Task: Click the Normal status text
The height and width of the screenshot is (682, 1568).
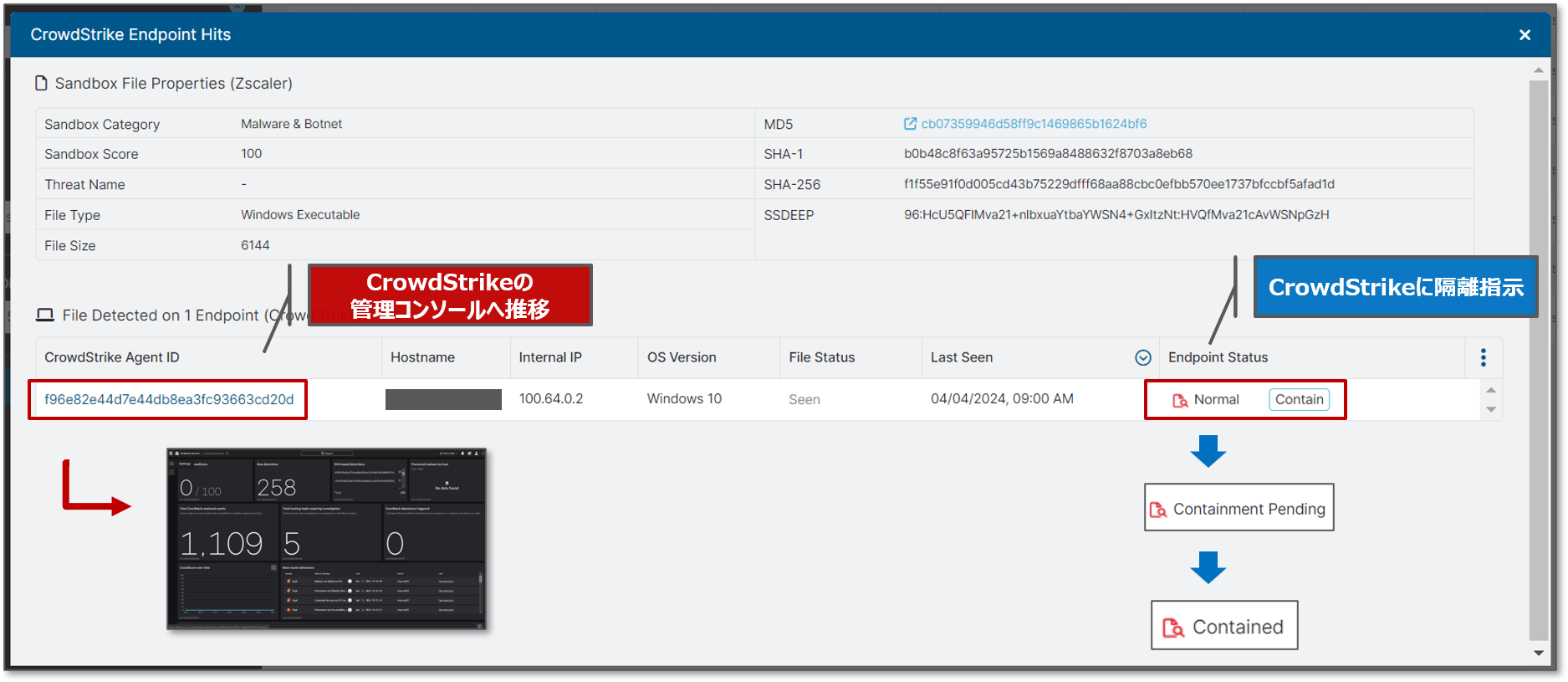Action: [1216, 400]
